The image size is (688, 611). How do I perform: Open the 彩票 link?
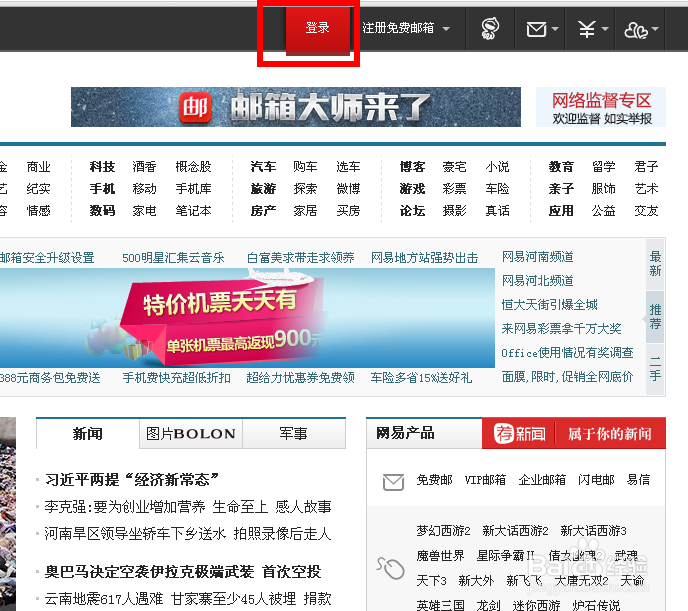point(455,189)
